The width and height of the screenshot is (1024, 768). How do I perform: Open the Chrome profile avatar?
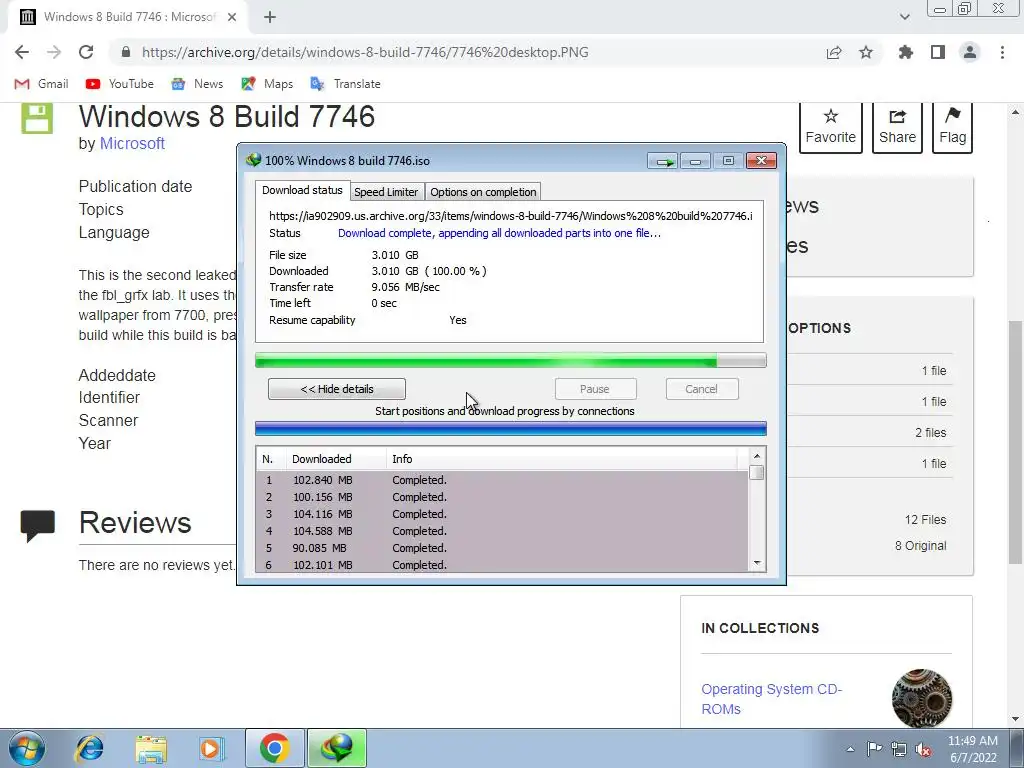click(x=970, y=52)
